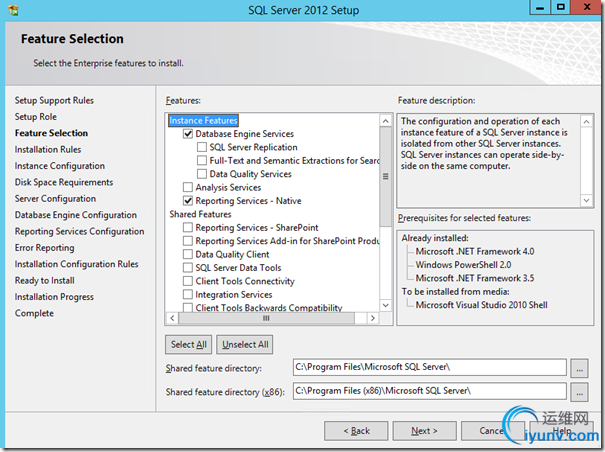Image resolution: width=605 pixels, height=452 pixels.
Task: Select the Ready to Install step
Action: [45, 281]
